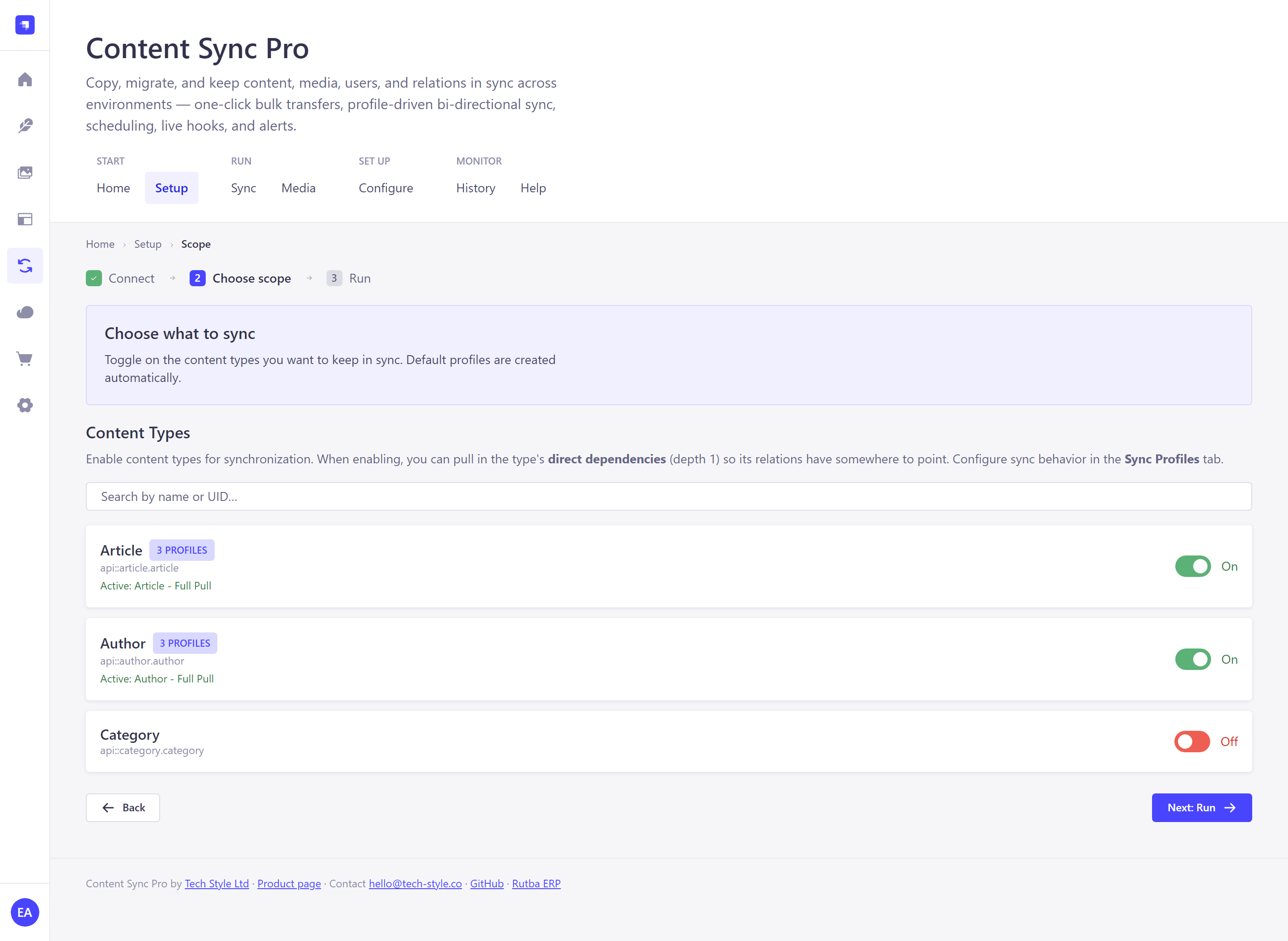The height and width of the screenshot is (941, 1288).
Task: Click the Connect step label
Action: [x=131, y=279]
